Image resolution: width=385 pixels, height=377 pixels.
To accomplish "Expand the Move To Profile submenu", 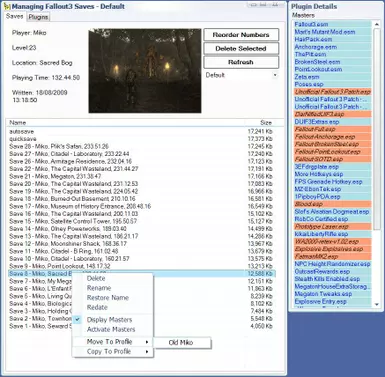I will click(x=113, y=342).
